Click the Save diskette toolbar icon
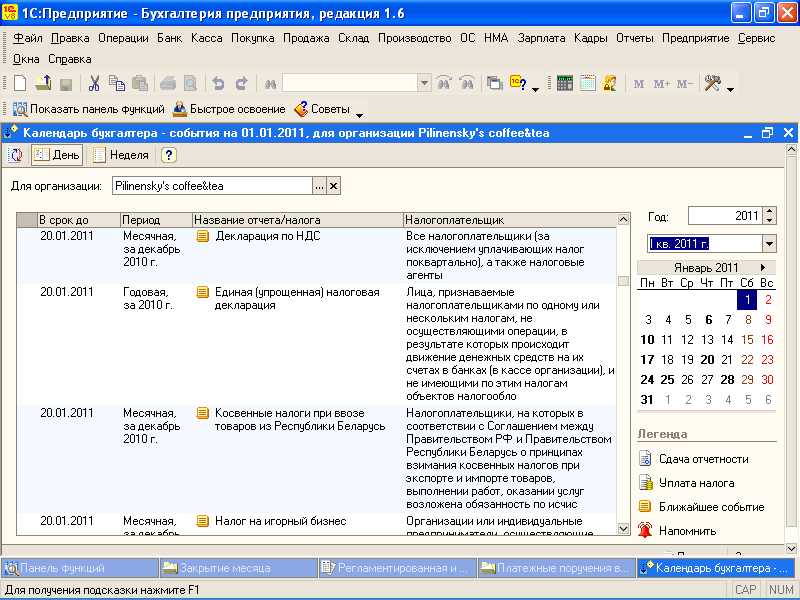Image resolution: width=800 pixels, height=600 pixels. [66, 84]
